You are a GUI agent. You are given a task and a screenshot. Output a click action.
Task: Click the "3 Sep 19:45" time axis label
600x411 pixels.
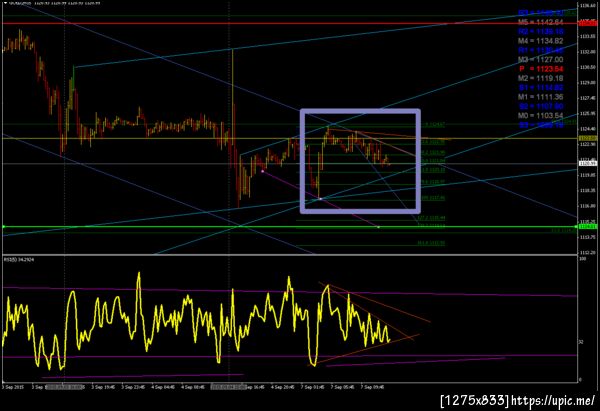103,387
